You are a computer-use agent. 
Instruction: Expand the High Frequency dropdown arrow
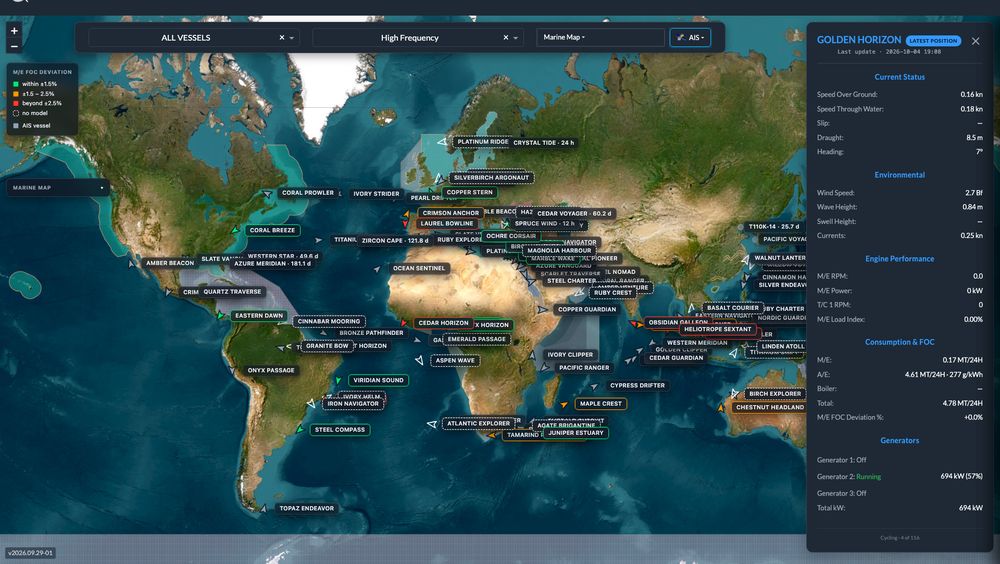click(515, 38)
